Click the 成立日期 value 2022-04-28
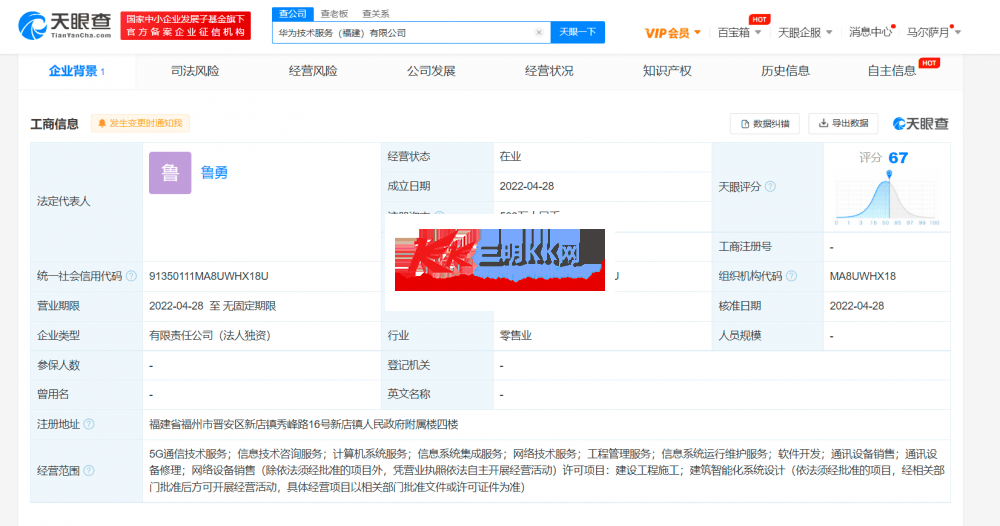This screenshot has width=1000, height=526. [527, 186]
